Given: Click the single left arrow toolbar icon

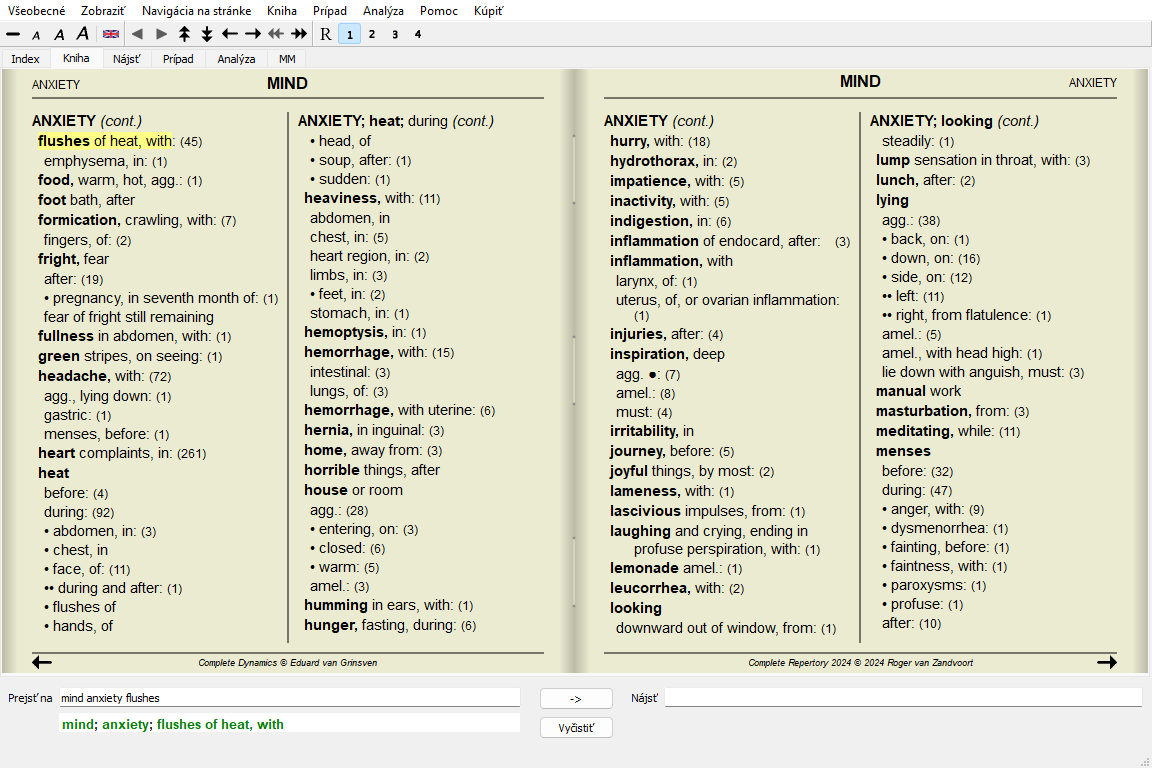Looking at the screenshot, I should coord(230,34).
